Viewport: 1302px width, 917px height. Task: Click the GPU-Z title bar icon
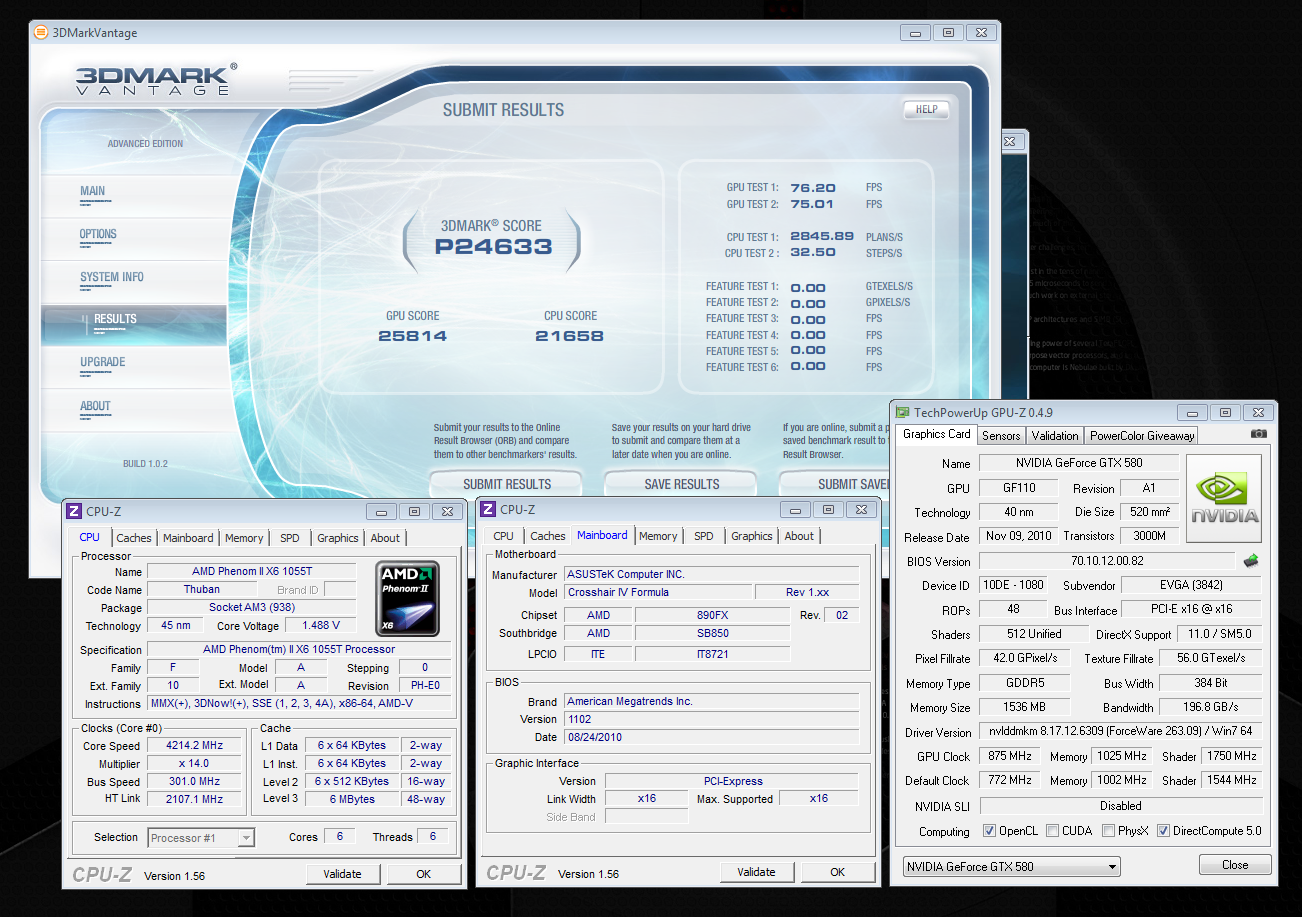903,412
